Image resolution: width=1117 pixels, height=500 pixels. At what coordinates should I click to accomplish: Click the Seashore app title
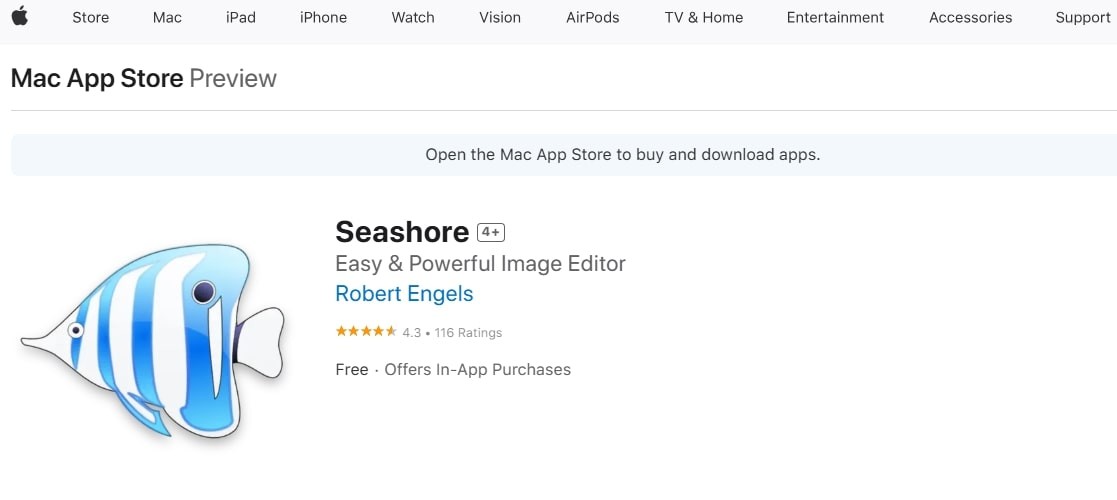pyautogui.click(x=402, y=232)
